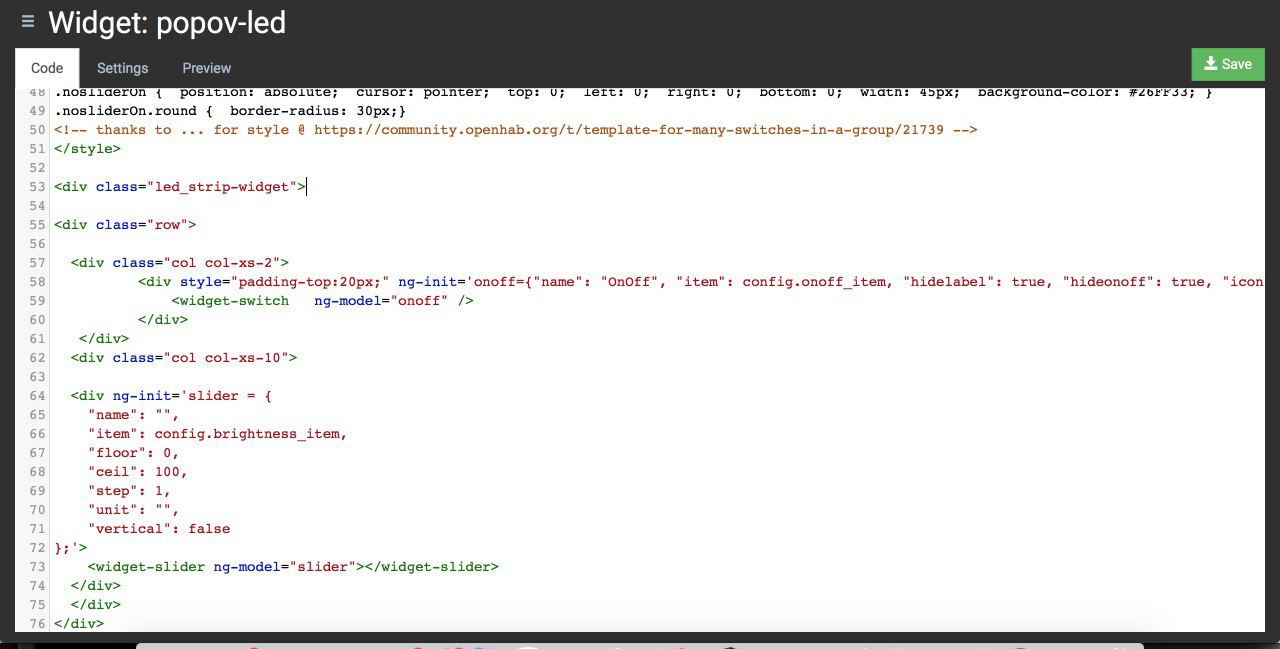
Task: Click the '"ceil": 100,' line
Action: click(137, 472)
